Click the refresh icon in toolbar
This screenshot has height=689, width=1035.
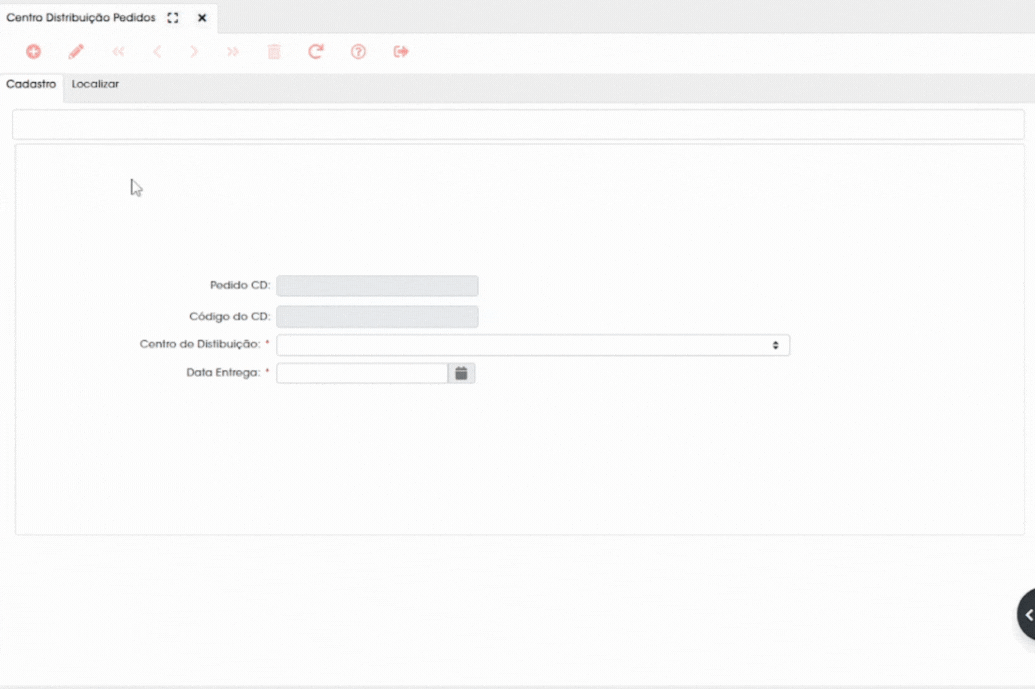click(316, 51)
